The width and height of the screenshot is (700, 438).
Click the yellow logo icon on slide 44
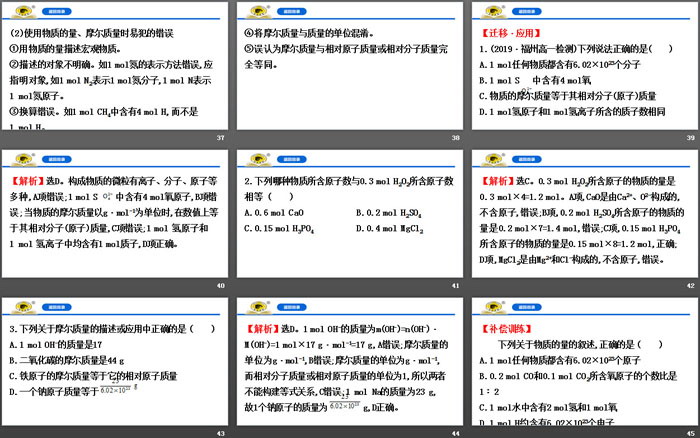258,307
